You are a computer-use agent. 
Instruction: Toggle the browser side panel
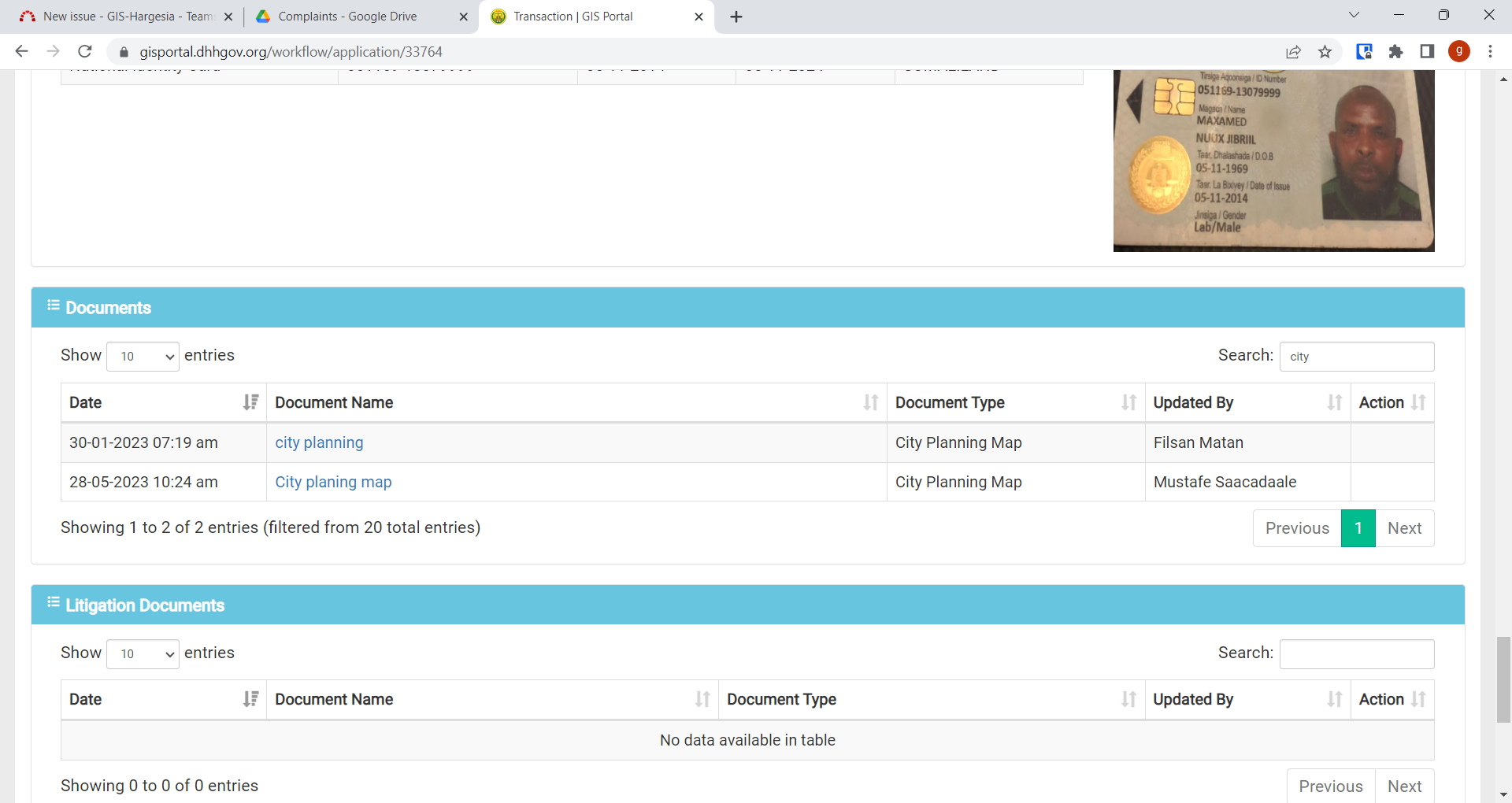coord(1427,52)
